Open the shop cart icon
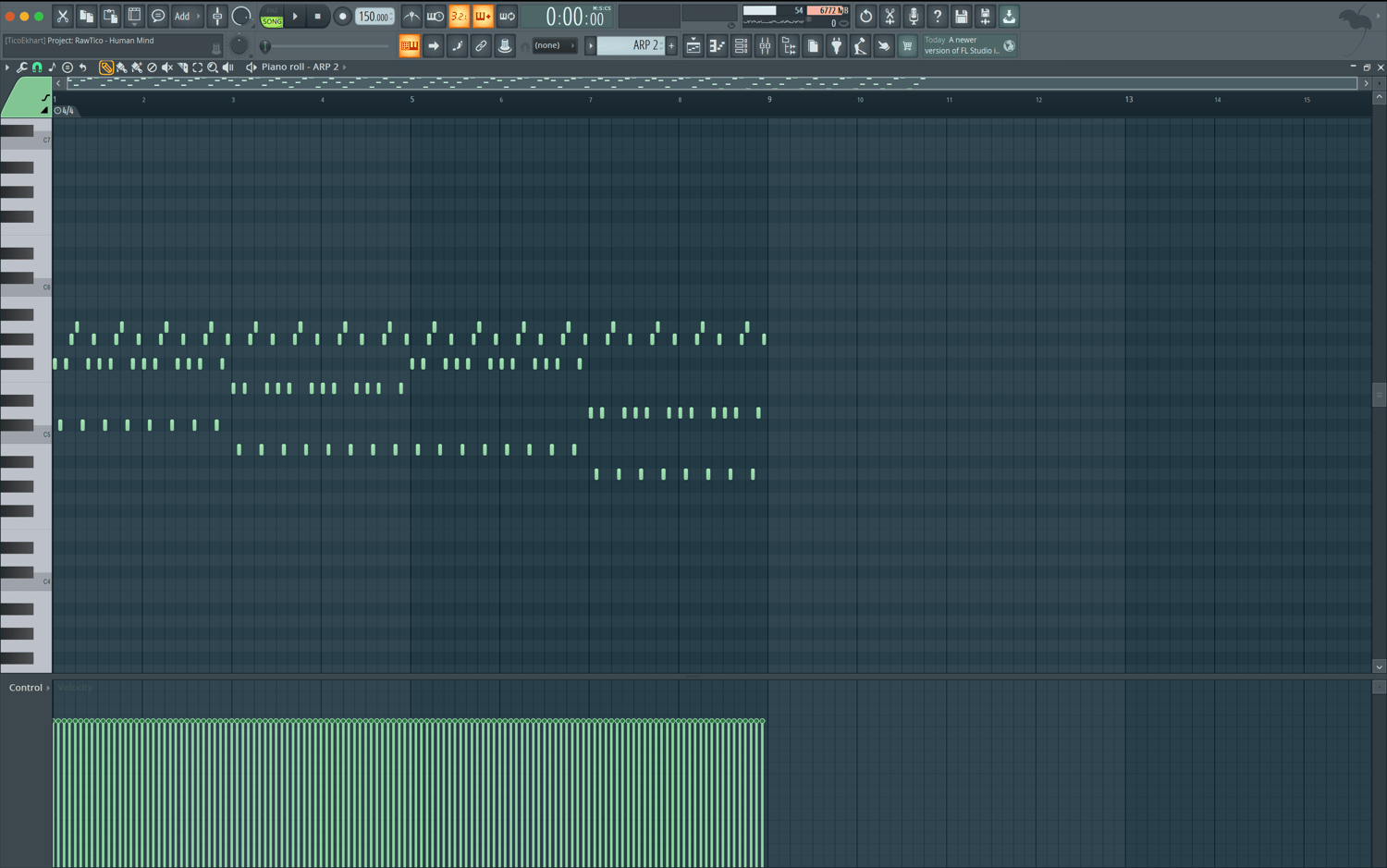This screenshot has height=868, width=1387. (x=908, y=46)
